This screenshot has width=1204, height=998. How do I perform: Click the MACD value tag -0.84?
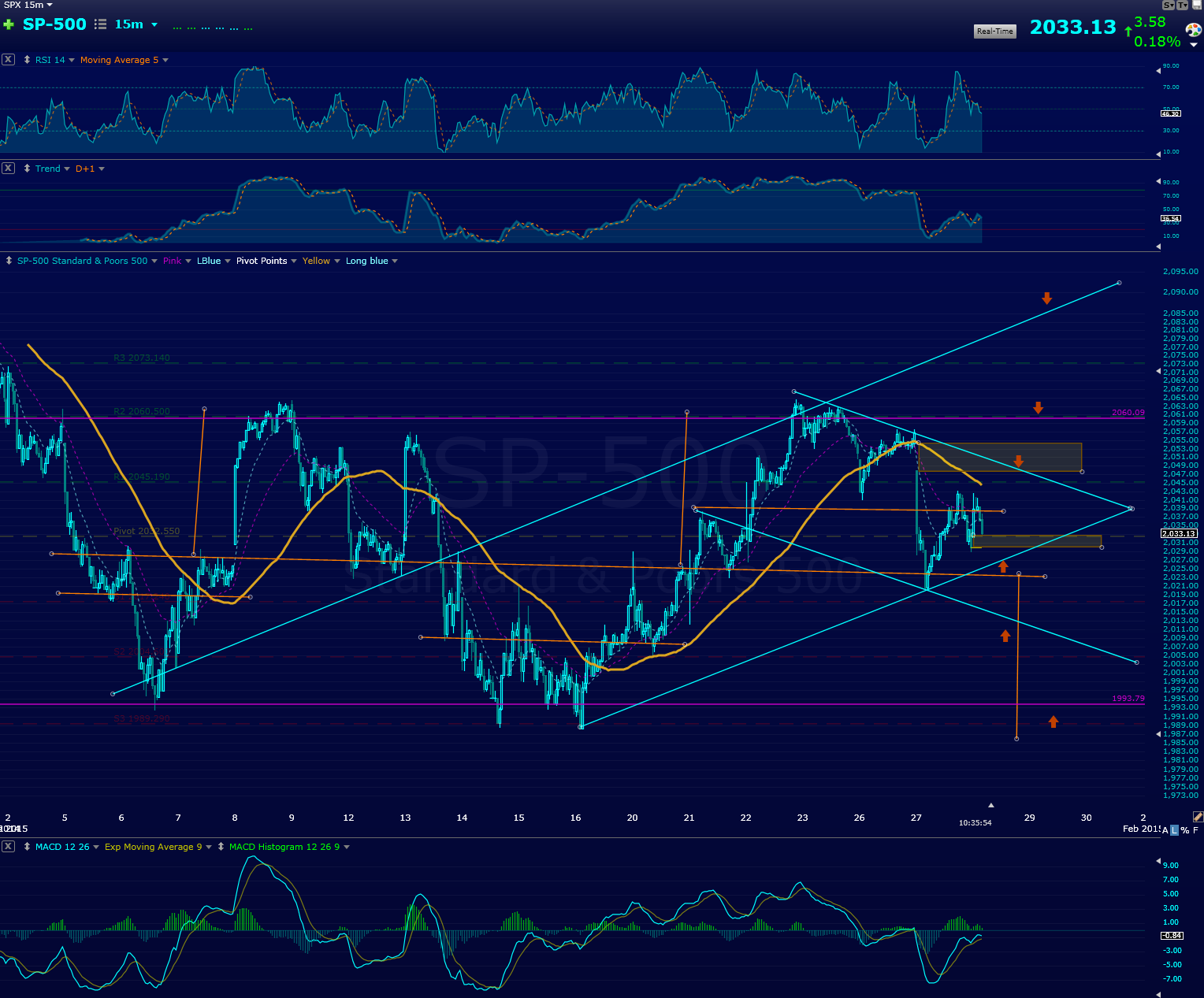pyautogui.click(x=1172, y=935)
